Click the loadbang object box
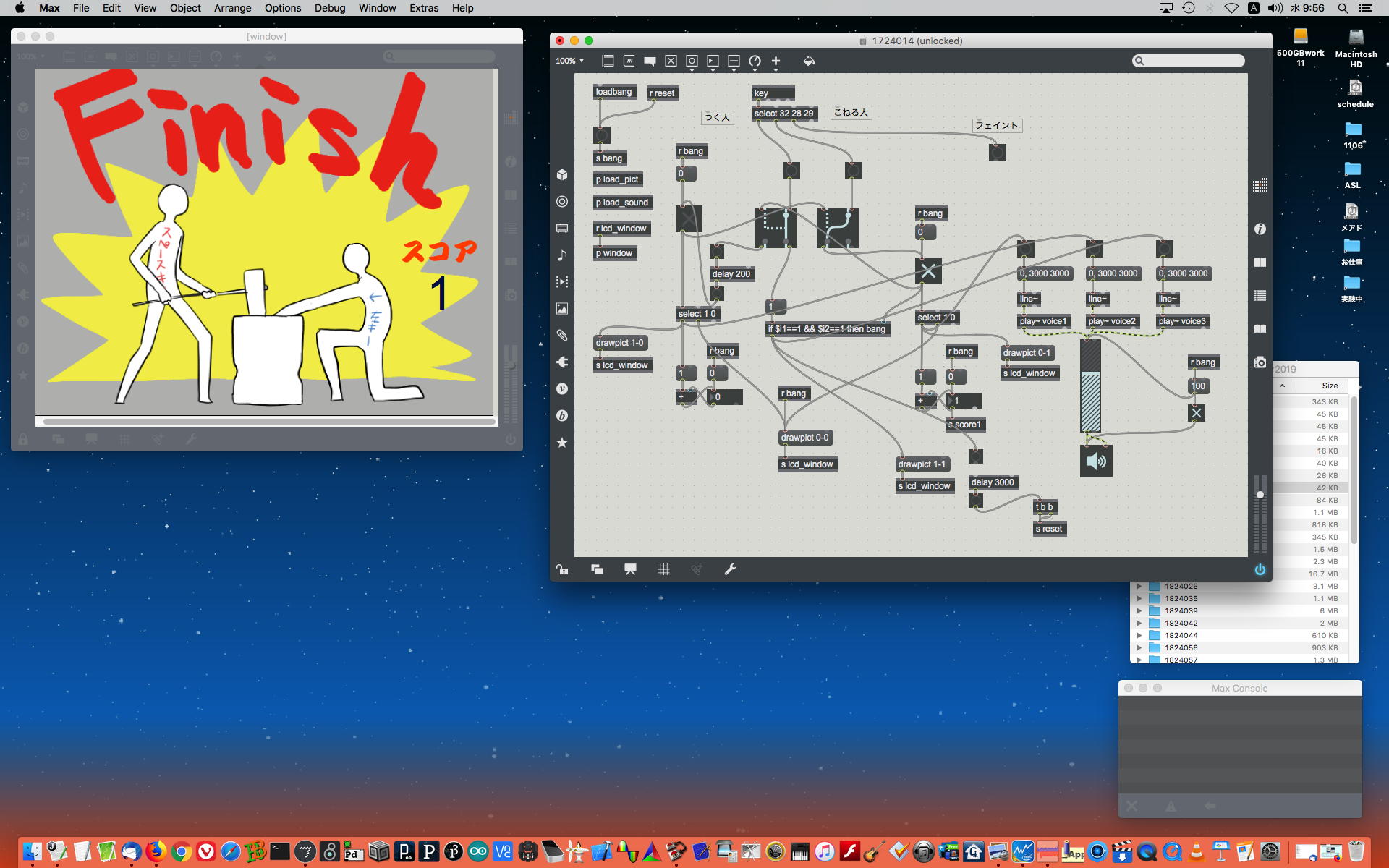 [613, 92]
